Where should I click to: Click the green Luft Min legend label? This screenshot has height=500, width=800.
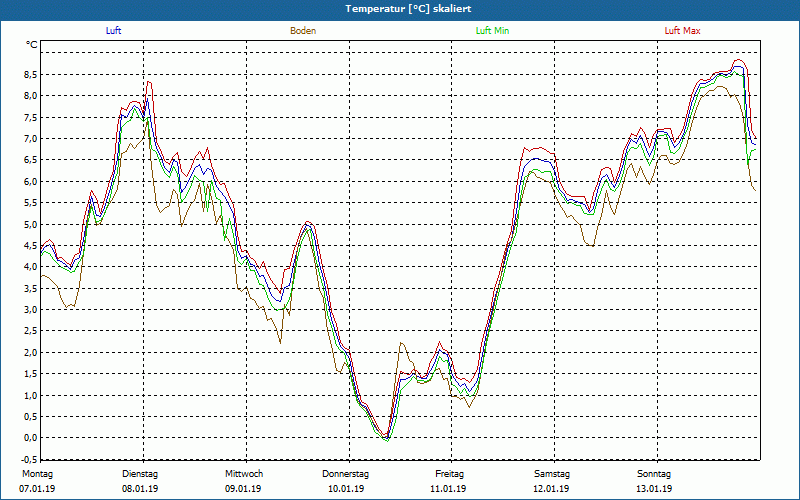[x=492, y=31]
